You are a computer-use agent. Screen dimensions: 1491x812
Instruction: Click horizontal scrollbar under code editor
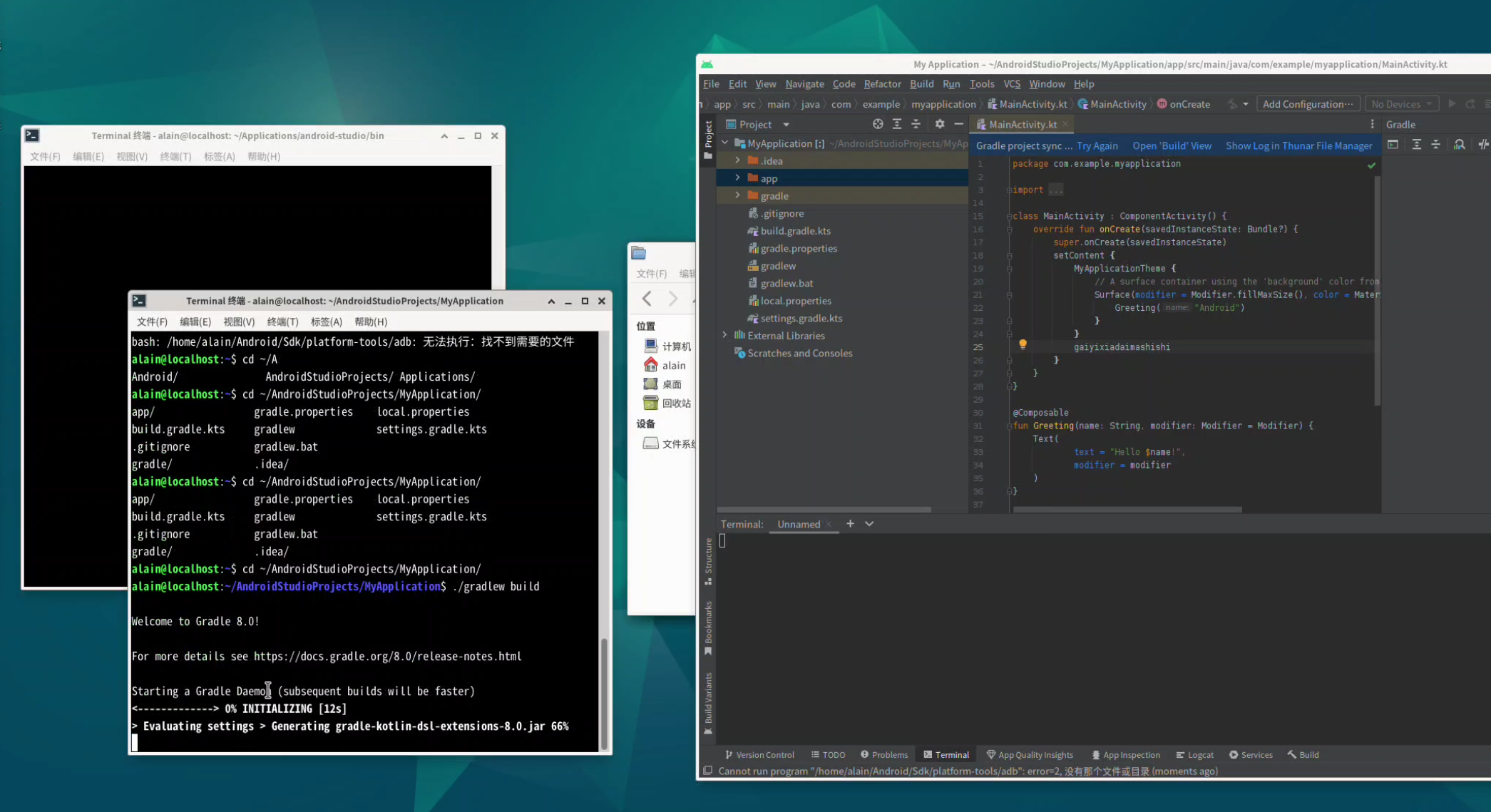pyautogui.click(x=1127, y=510)
